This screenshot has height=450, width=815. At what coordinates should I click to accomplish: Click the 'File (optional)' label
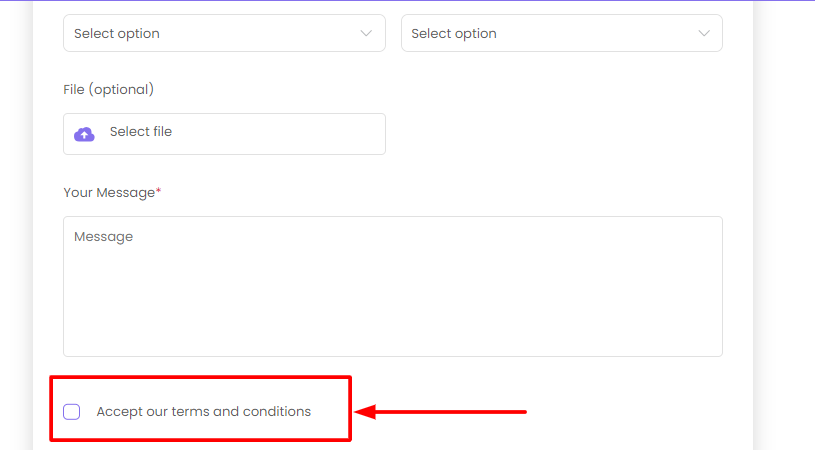click(109, 89)
